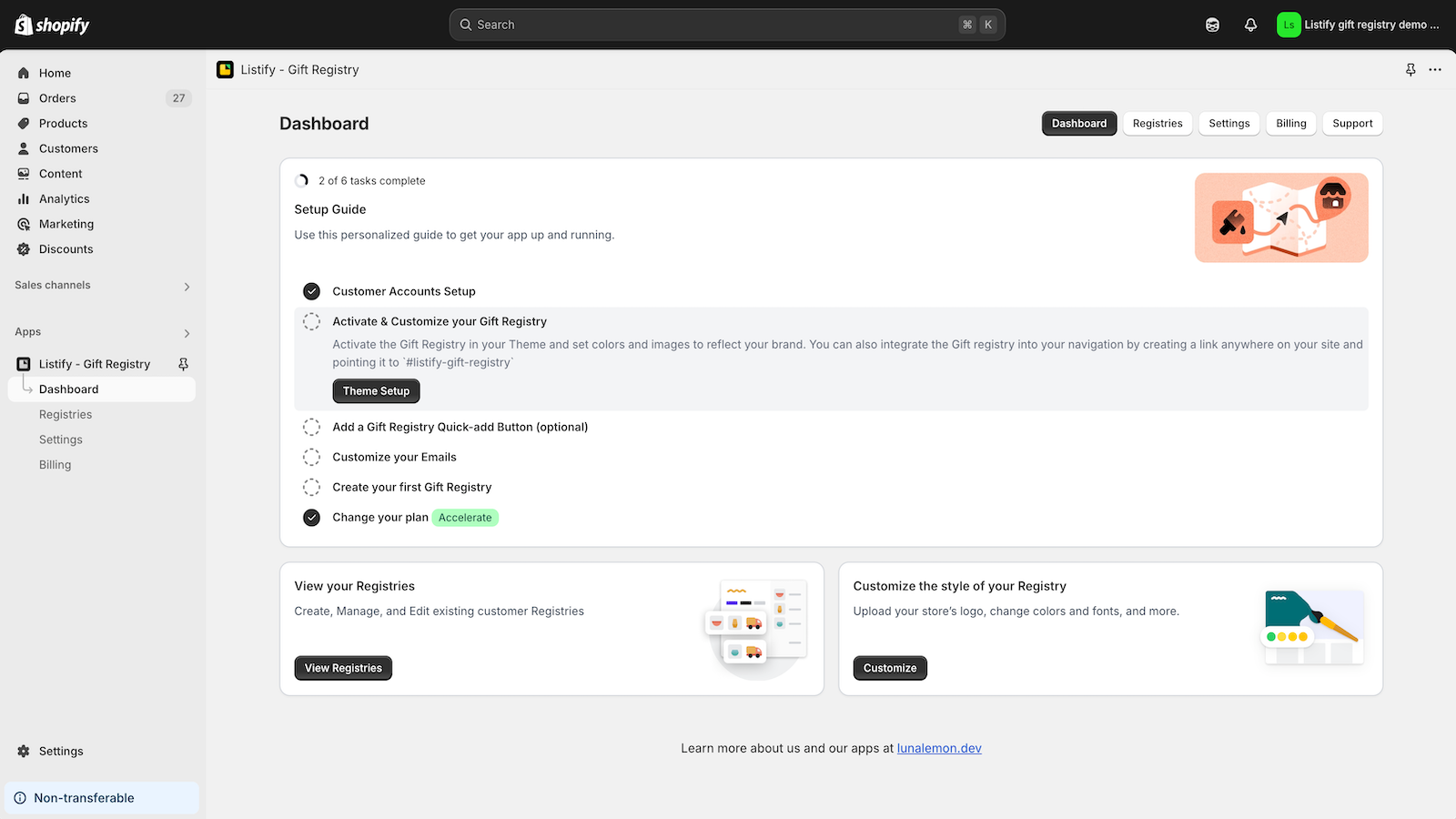Viewport: 1456px width, 819px height.
Task: Click the paintbrush Customize illustration
Action: click(x=1314, y=627)
